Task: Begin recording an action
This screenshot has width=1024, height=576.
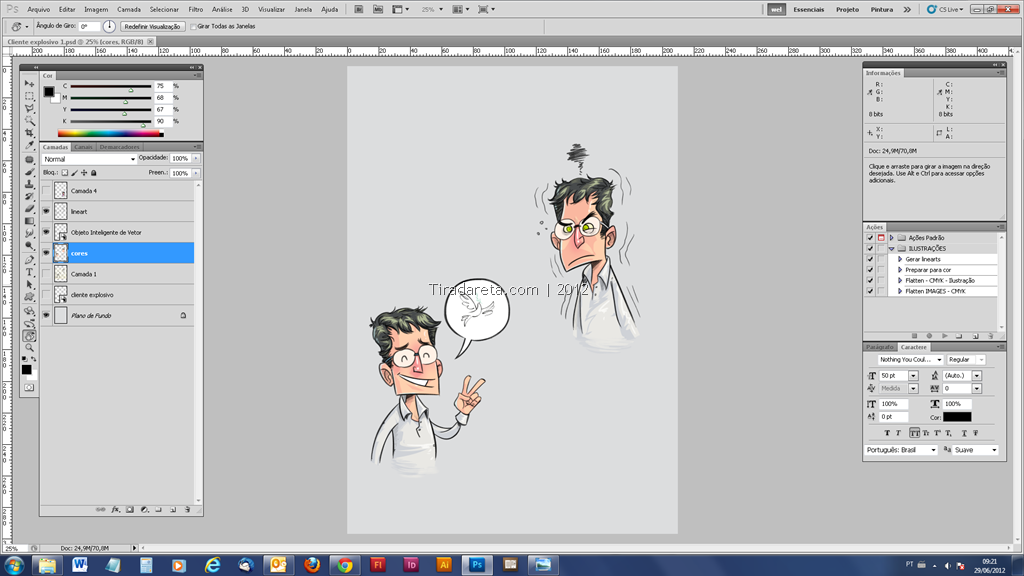Action: [929, 336]
